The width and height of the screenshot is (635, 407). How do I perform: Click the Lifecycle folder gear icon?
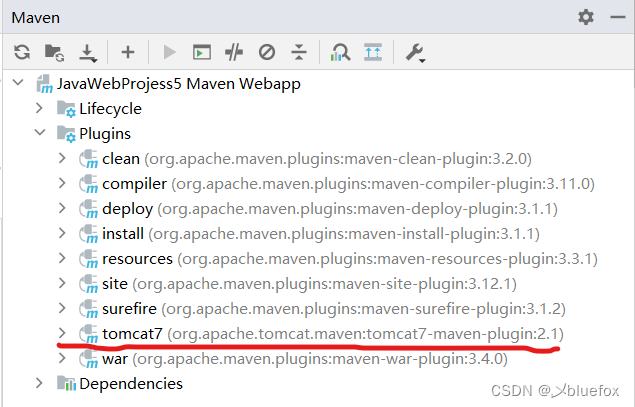66,109
